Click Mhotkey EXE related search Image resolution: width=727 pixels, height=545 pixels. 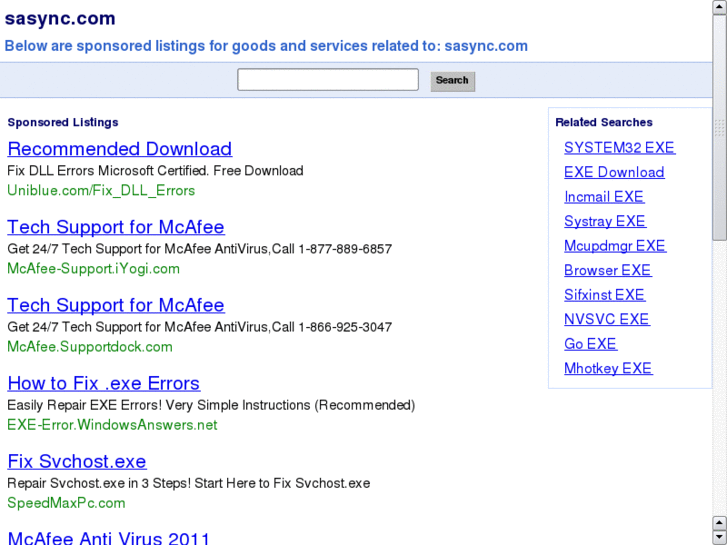click(x=608, y=368)
